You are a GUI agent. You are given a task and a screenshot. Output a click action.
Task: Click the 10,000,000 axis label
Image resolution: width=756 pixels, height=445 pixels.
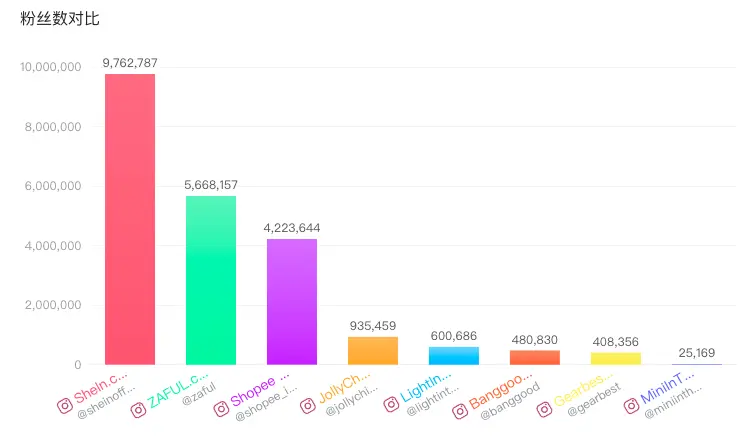51,67
